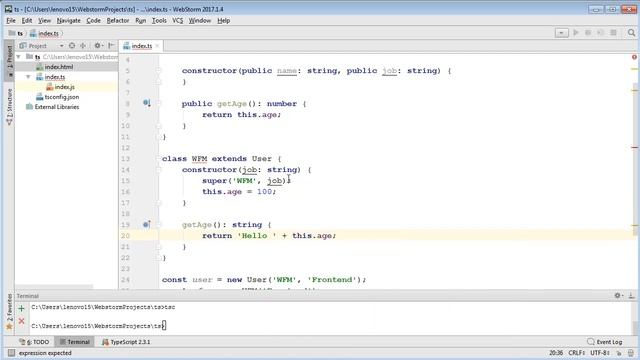Click ts breadcrumb in navigation bar
This screenshot has width=640, height=360.
click(16, 33)
